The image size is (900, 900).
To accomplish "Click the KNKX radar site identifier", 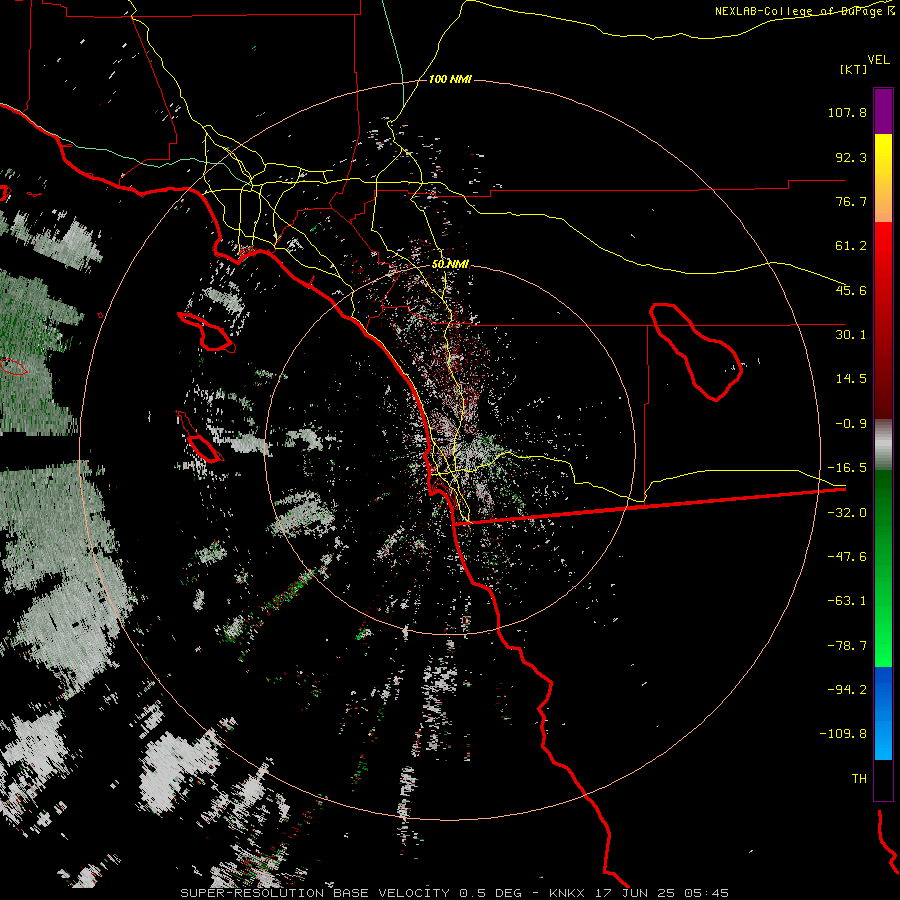I will tap(567, 893).
